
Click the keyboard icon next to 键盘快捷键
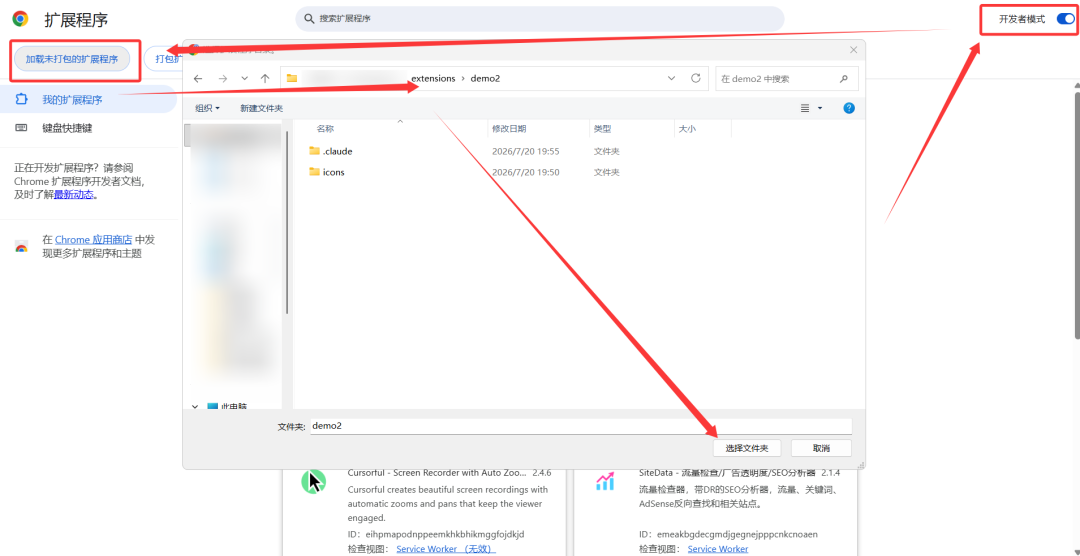(21, 127)
